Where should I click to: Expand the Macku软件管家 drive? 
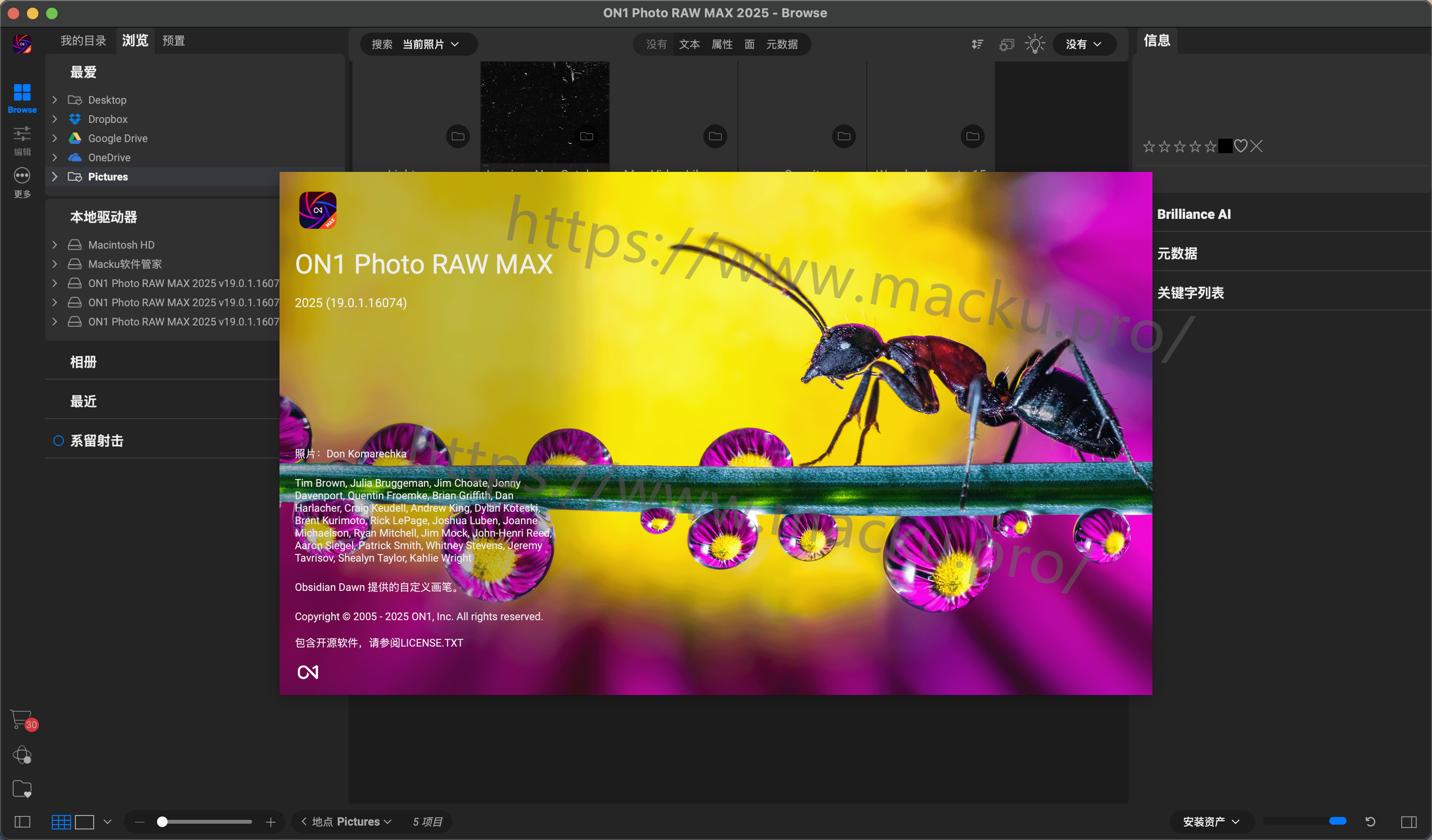(x=55, y=264)
